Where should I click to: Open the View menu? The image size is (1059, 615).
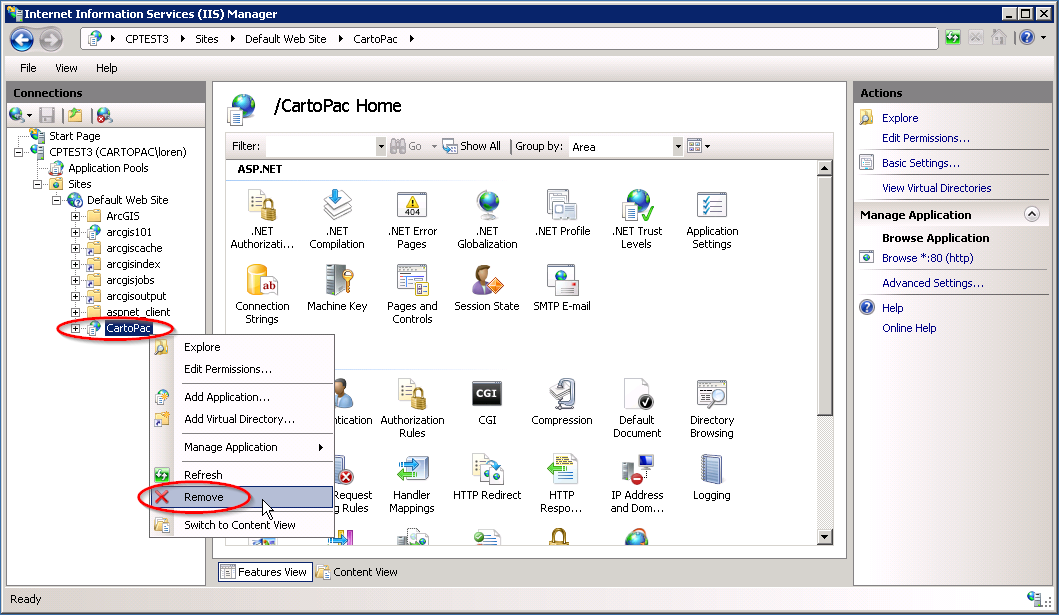pos(66,68)
